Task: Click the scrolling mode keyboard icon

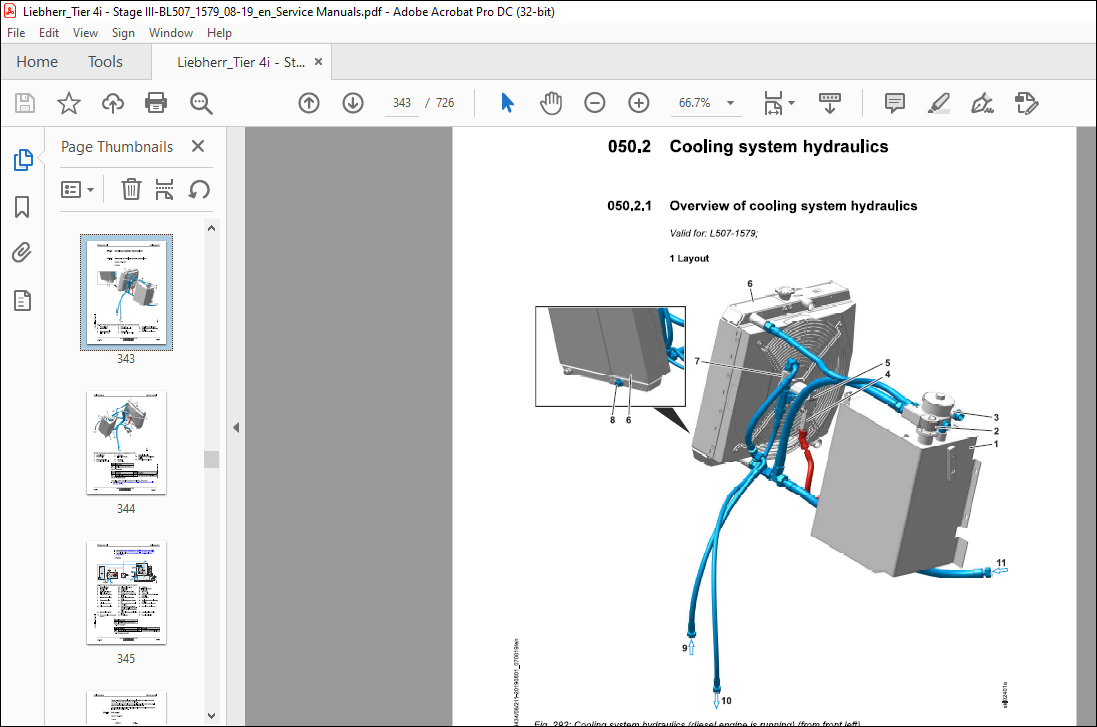Action: (x=829, y=103)
